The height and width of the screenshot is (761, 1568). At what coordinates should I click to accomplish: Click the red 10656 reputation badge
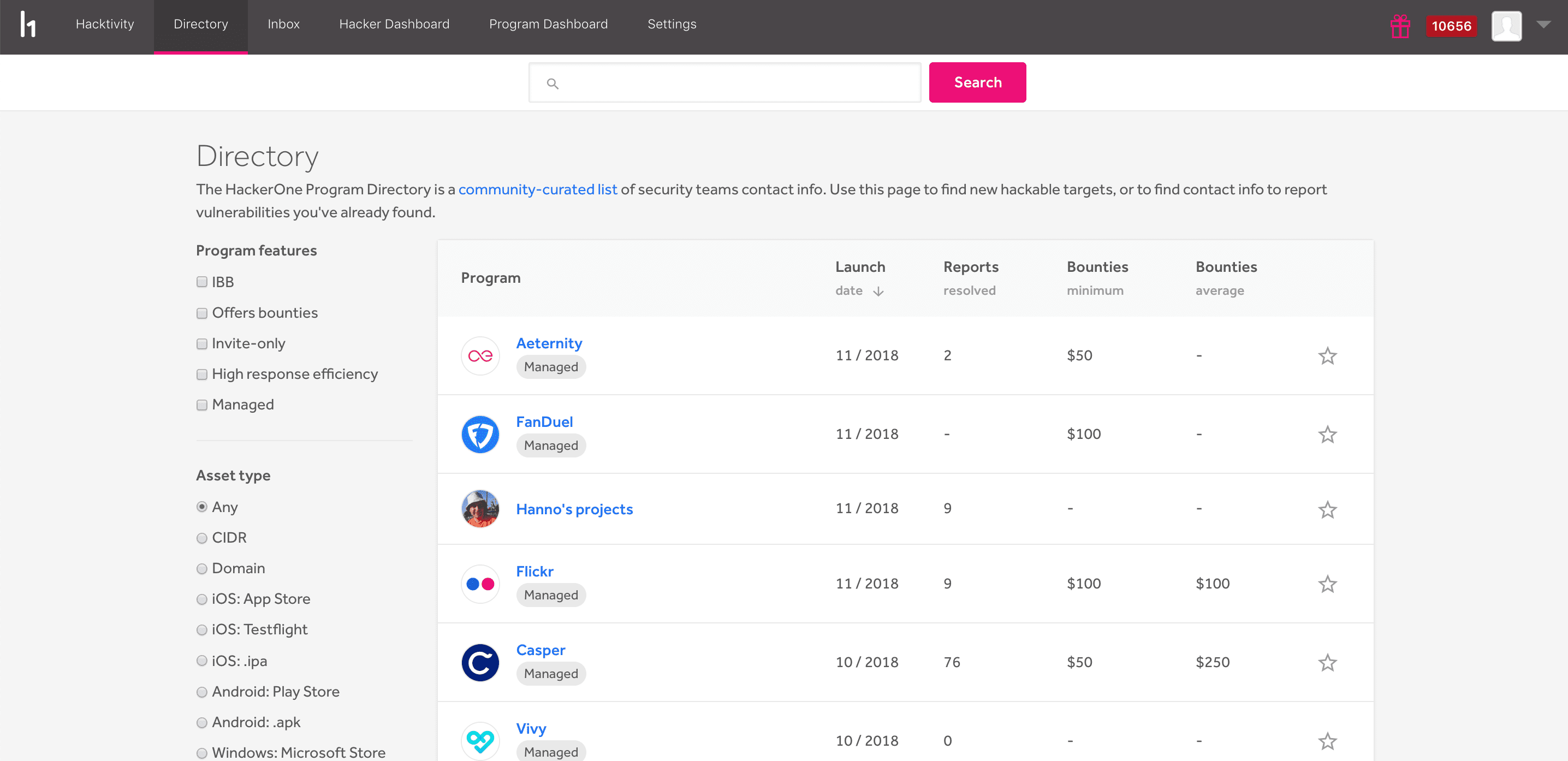pos(1451,26)
